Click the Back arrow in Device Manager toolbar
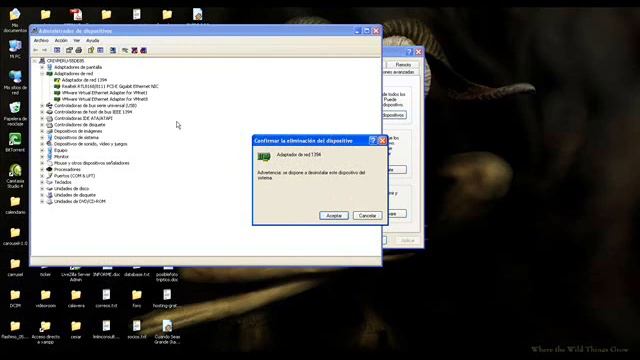Image resolution: width=640 pixels, height=360 pixels. coord(36,50)
